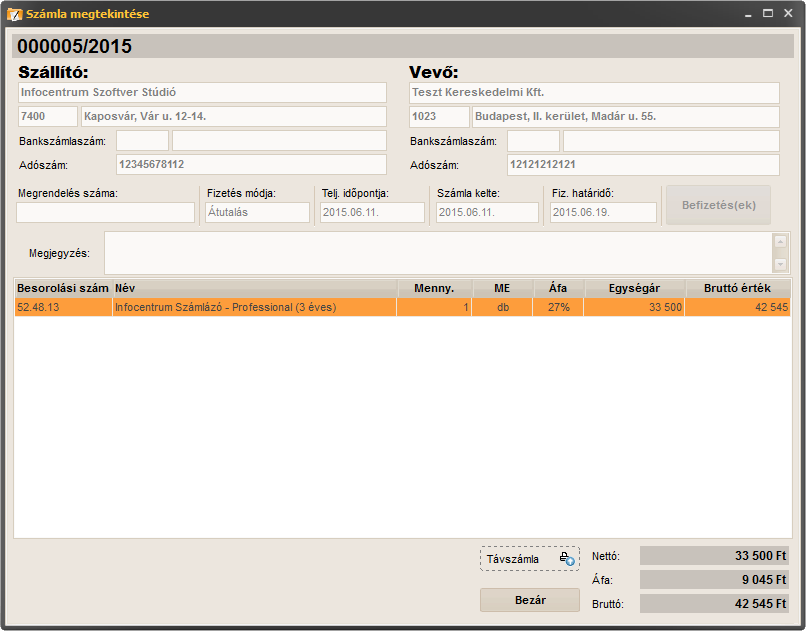The width and height of the screenshot is (806, 631).
Task: Click unit price cell 33 500
Action: click(634, 307)
